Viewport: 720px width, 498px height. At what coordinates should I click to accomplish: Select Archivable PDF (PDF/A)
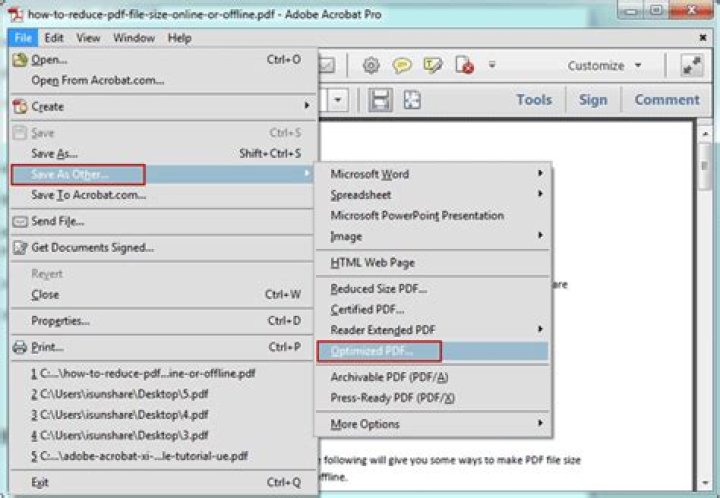(433, 377)
